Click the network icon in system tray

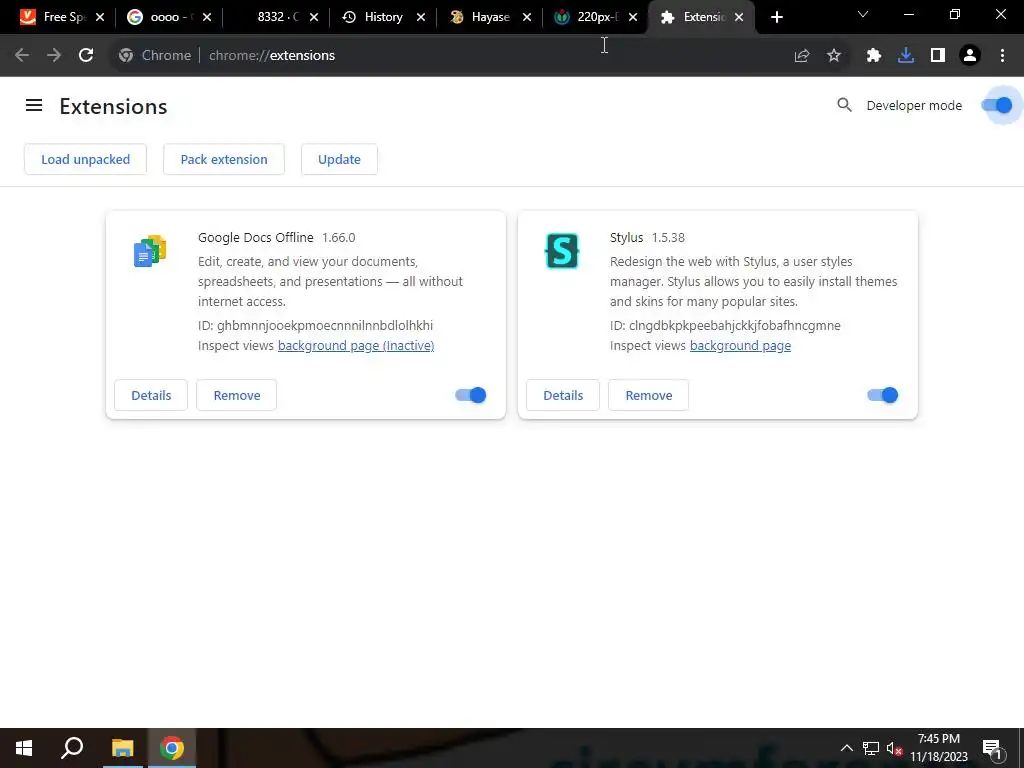(871, 748)
